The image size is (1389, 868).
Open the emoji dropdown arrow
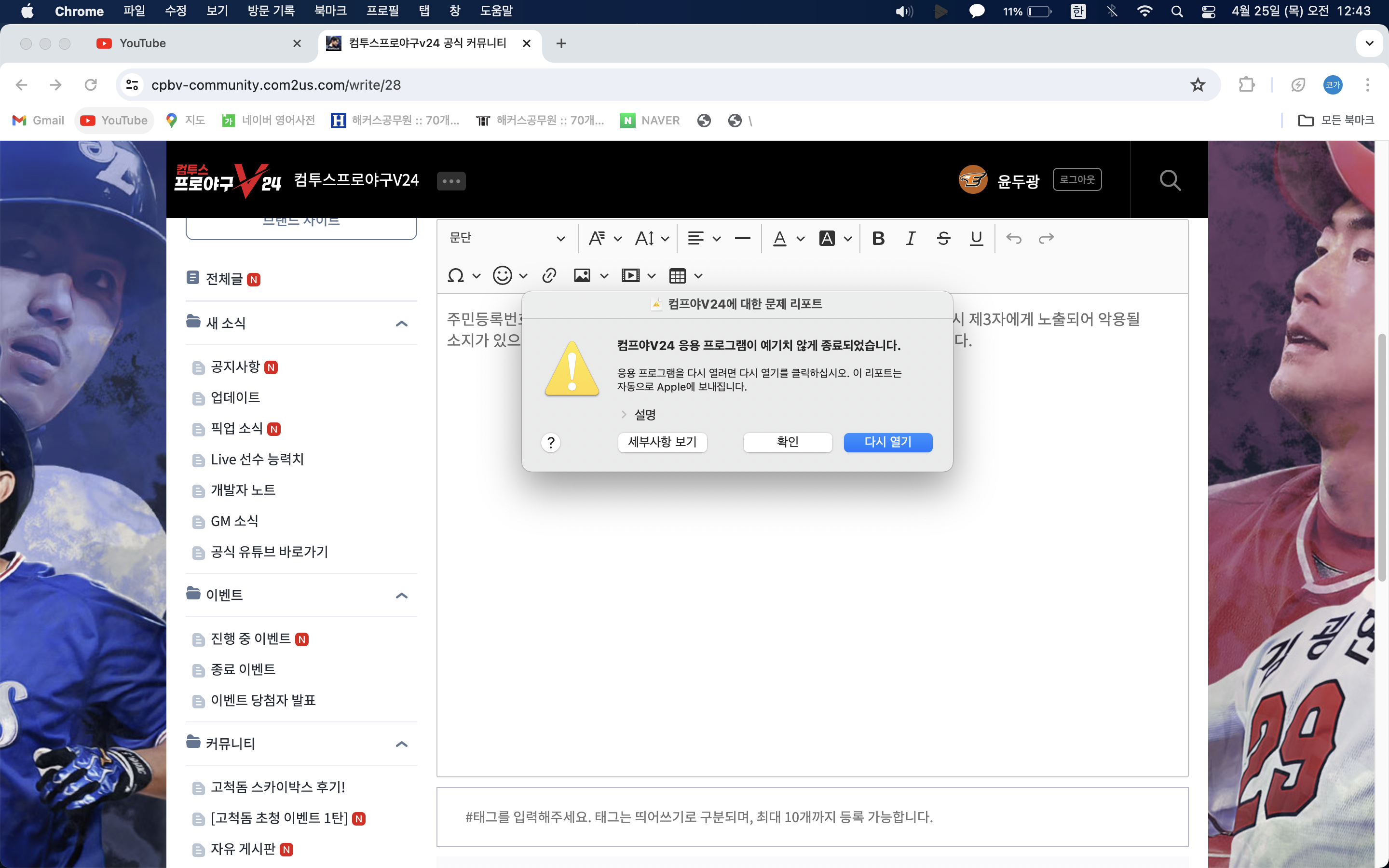click(x=523, y=277)
